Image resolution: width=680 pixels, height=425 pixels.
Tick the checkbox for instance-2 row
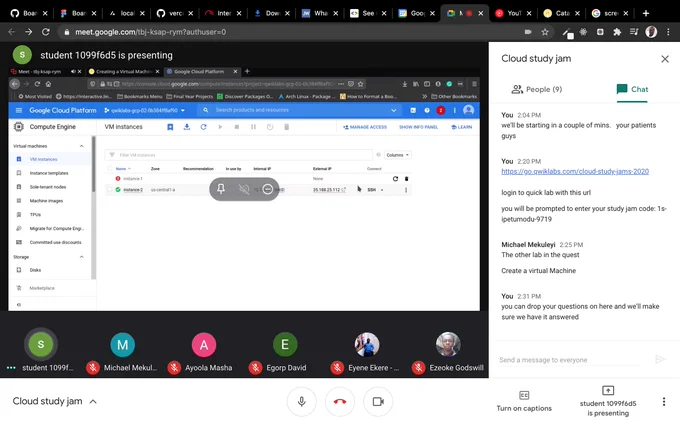point(110,190)
